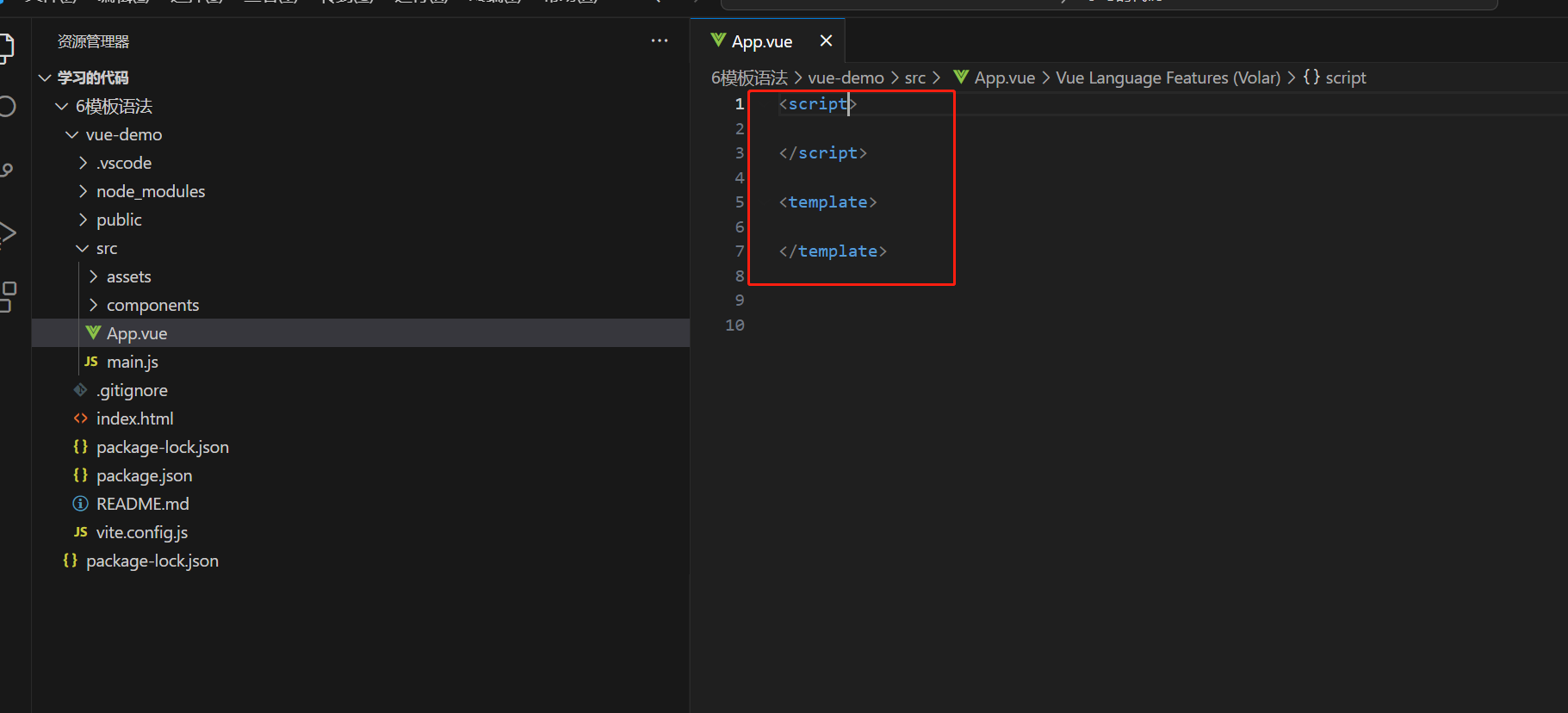Click Vue Language Features (Volar) breadcrumb

coord(1168,77)
